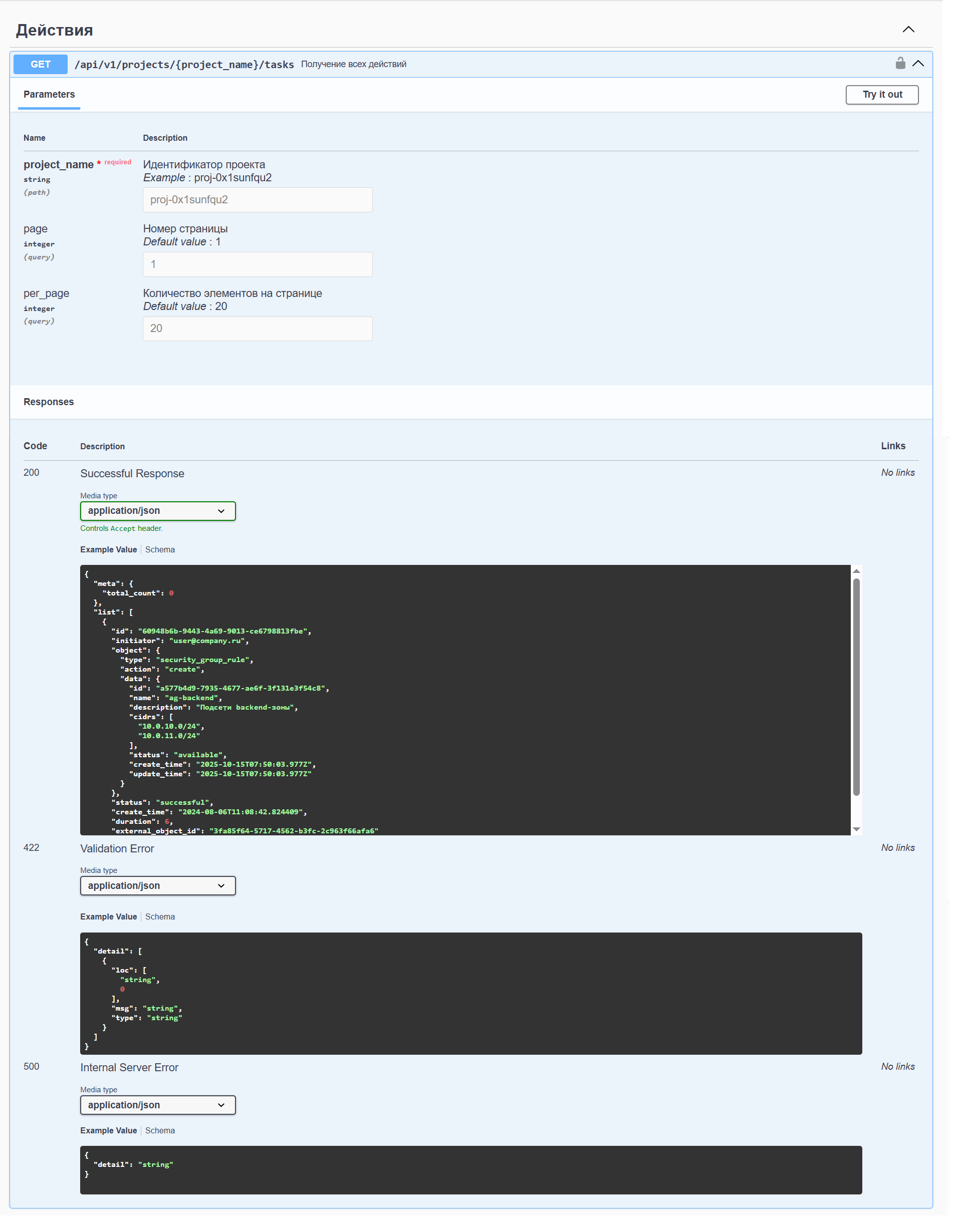Select Example Value tab for 422 response

point(108,916)
